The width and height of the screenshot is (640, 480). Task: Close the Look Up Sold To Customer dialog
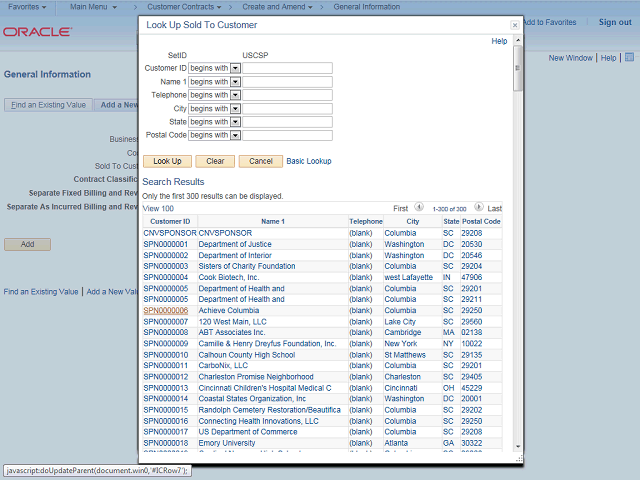click(514, 25)
